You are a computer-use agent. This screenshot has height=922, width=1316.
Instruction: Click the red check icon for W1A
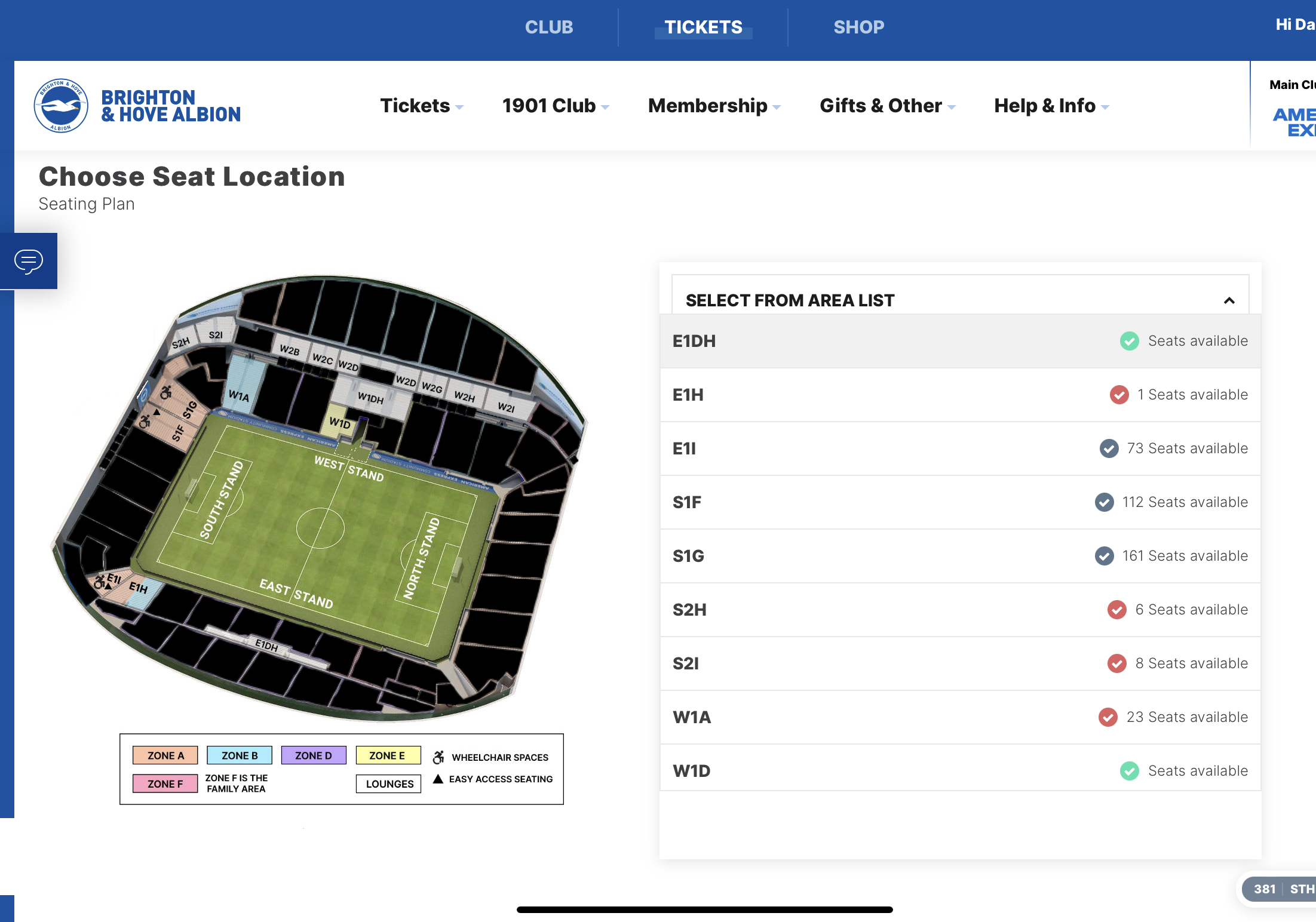[1108, 717]
